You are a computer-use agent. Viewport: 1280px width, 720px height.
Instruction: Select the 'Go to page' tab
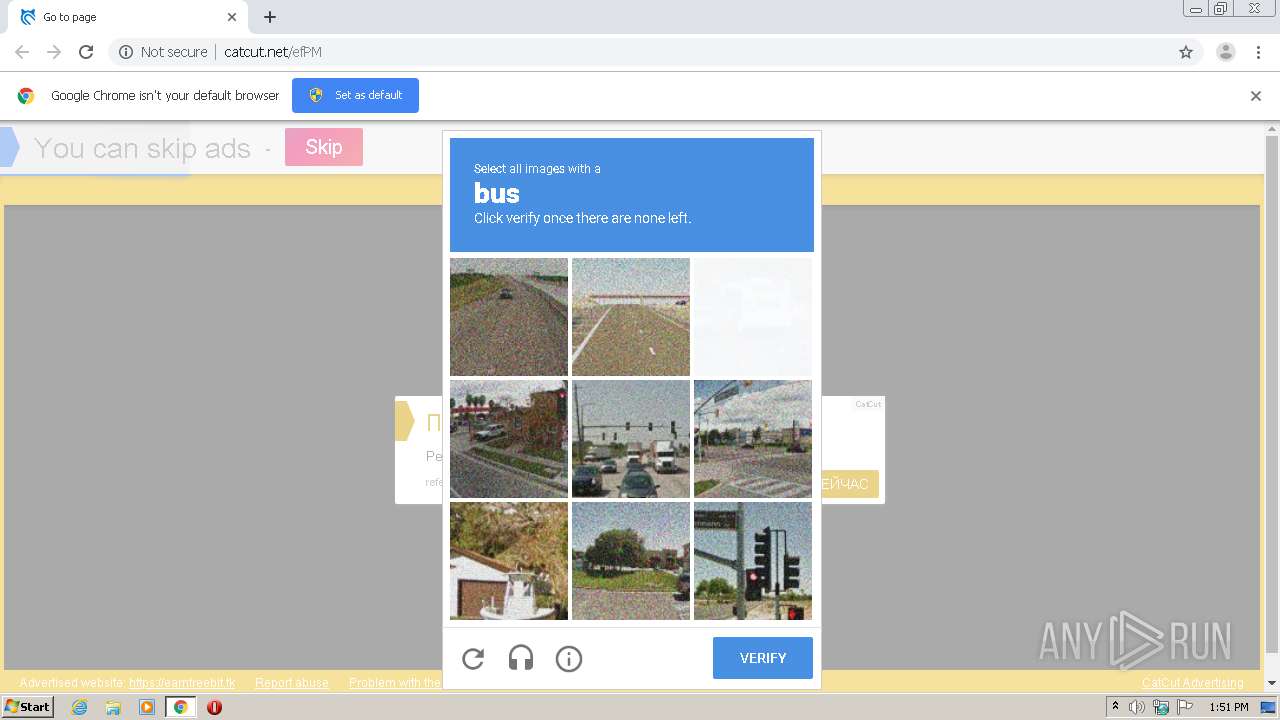tap(127, 17)
